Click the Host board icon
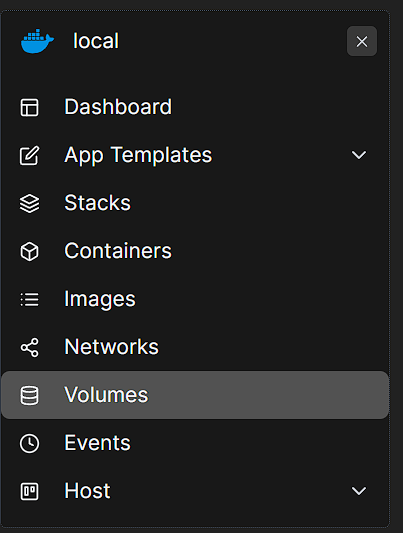Image resolution: width=403 pixels, height=533 pixels. click(x=30, y=491)
